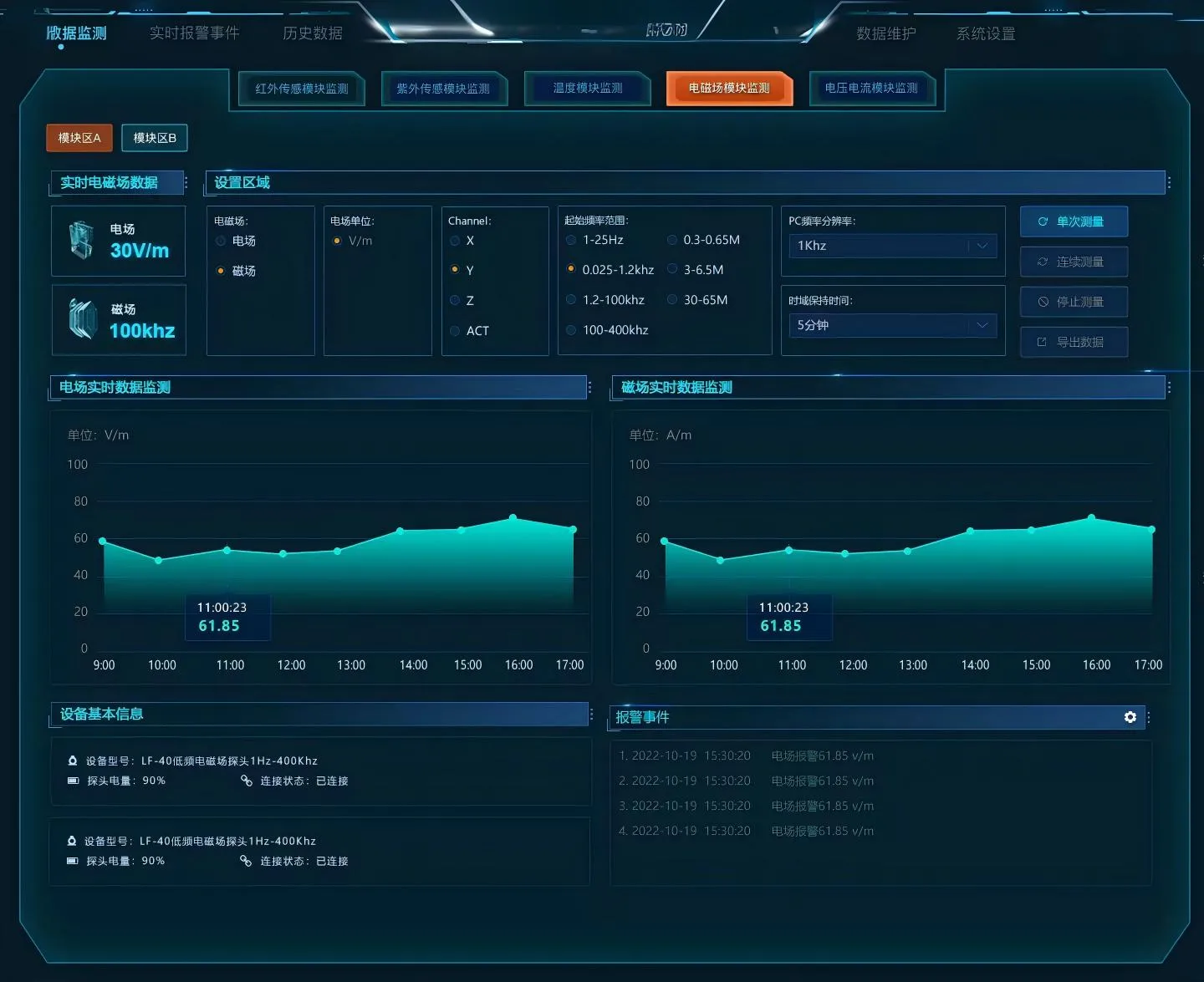Image resolution: width=1204 pixels, height=982 pixels.
Task: Open more options beside 报警事件 header
Action: tap(1149, 717)
